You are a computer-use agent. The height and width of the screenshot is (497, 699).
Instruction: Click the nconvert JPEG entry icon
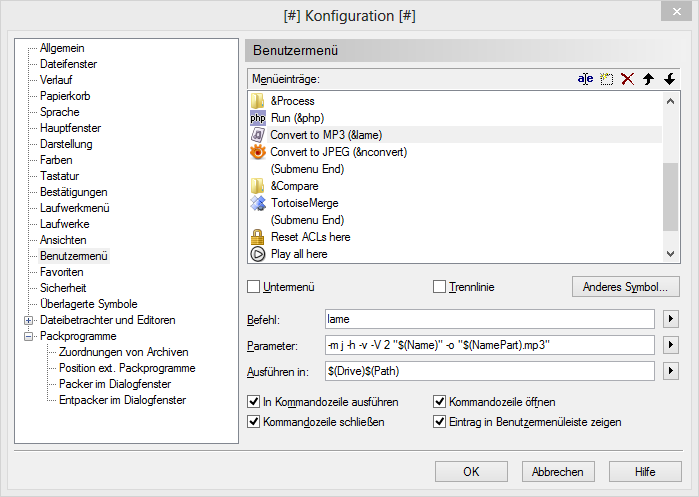click(x=258, y=152)
